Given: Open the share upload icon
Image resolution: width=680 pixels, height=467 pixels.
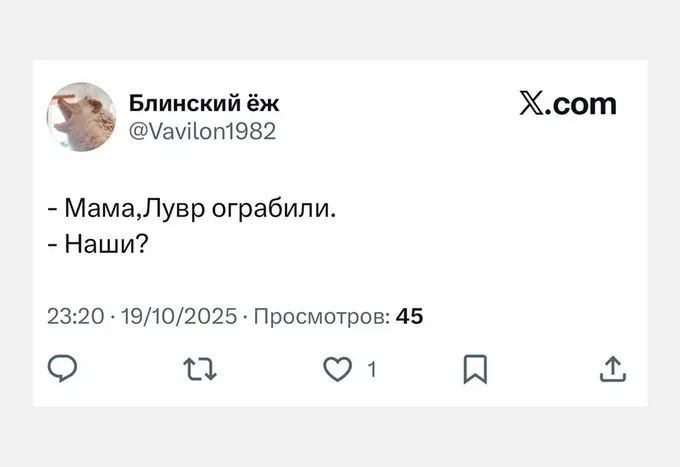Looking at the screenshot, I should point(612,369).
